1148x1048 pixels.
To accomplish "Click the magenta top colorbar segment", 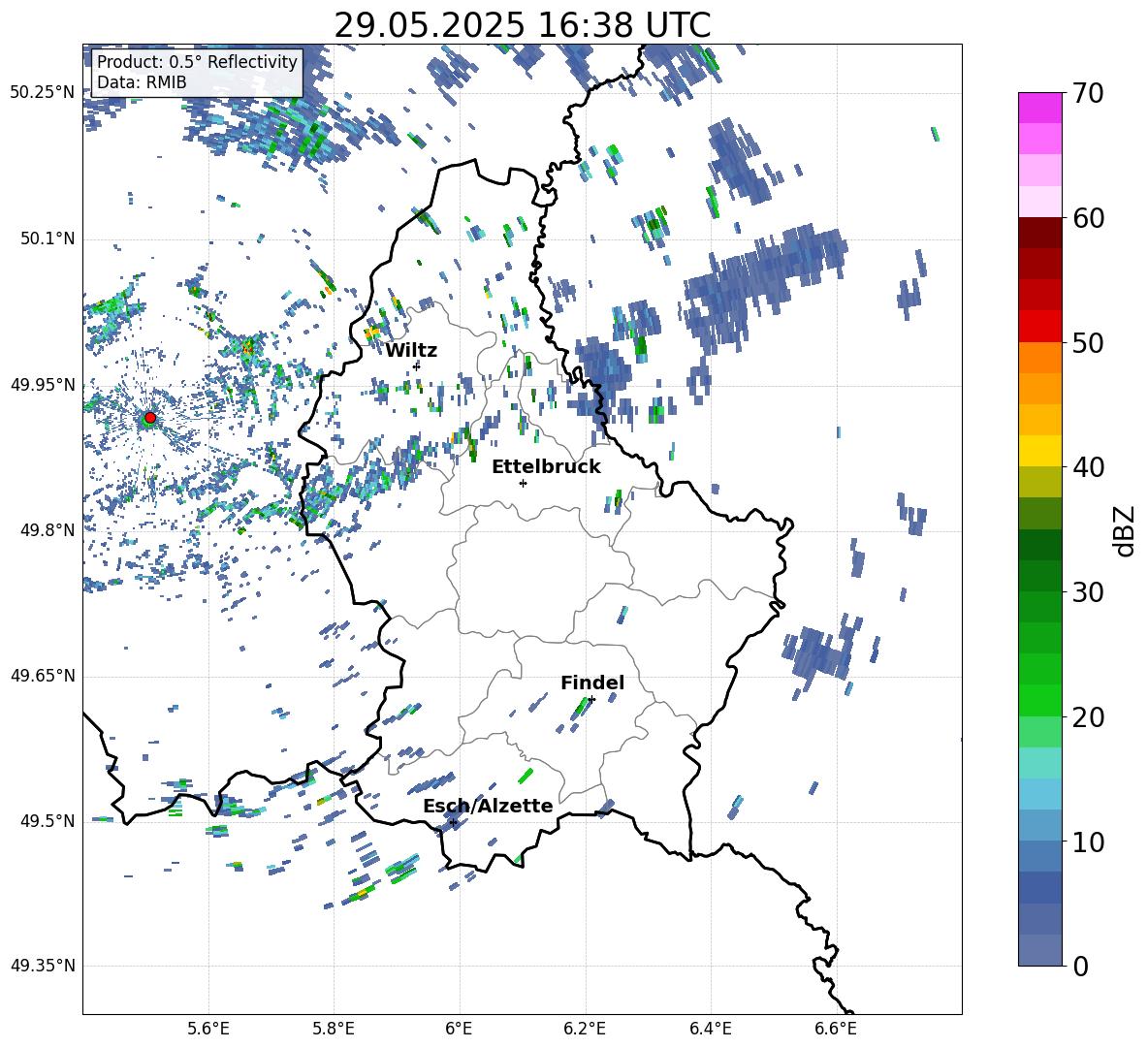I will point(1039,108).
